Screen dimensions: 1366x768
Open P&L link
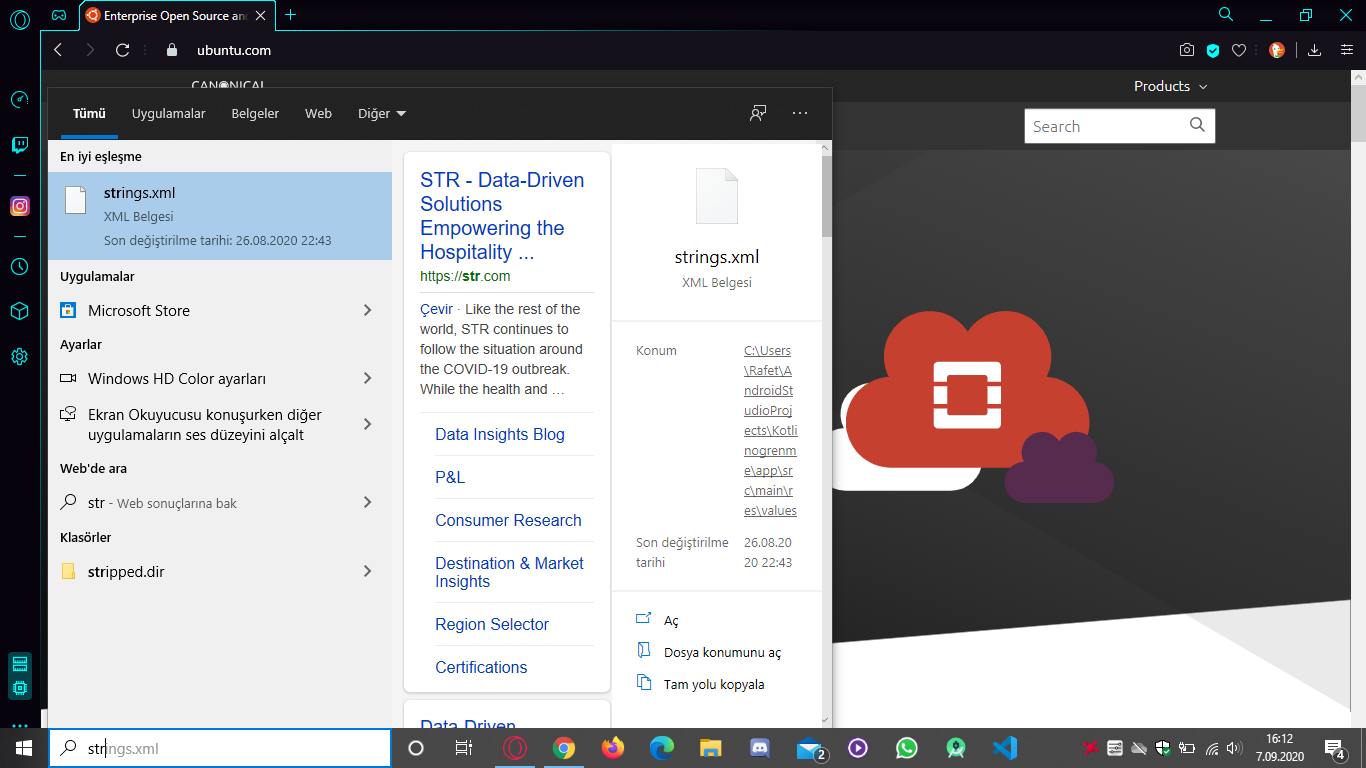[x=450, y=477]
